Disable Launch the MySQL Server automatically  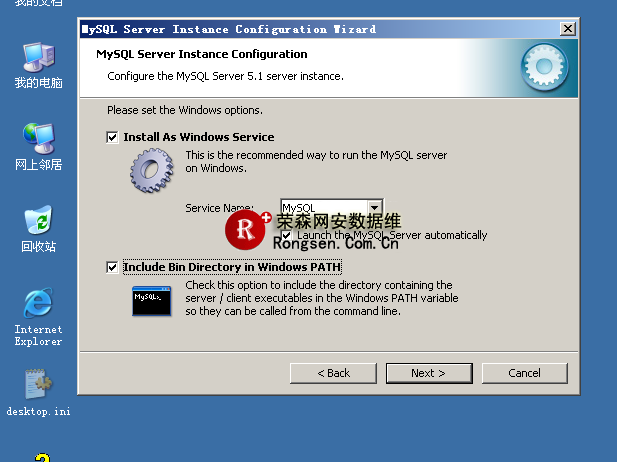click(x=287, y=235)
